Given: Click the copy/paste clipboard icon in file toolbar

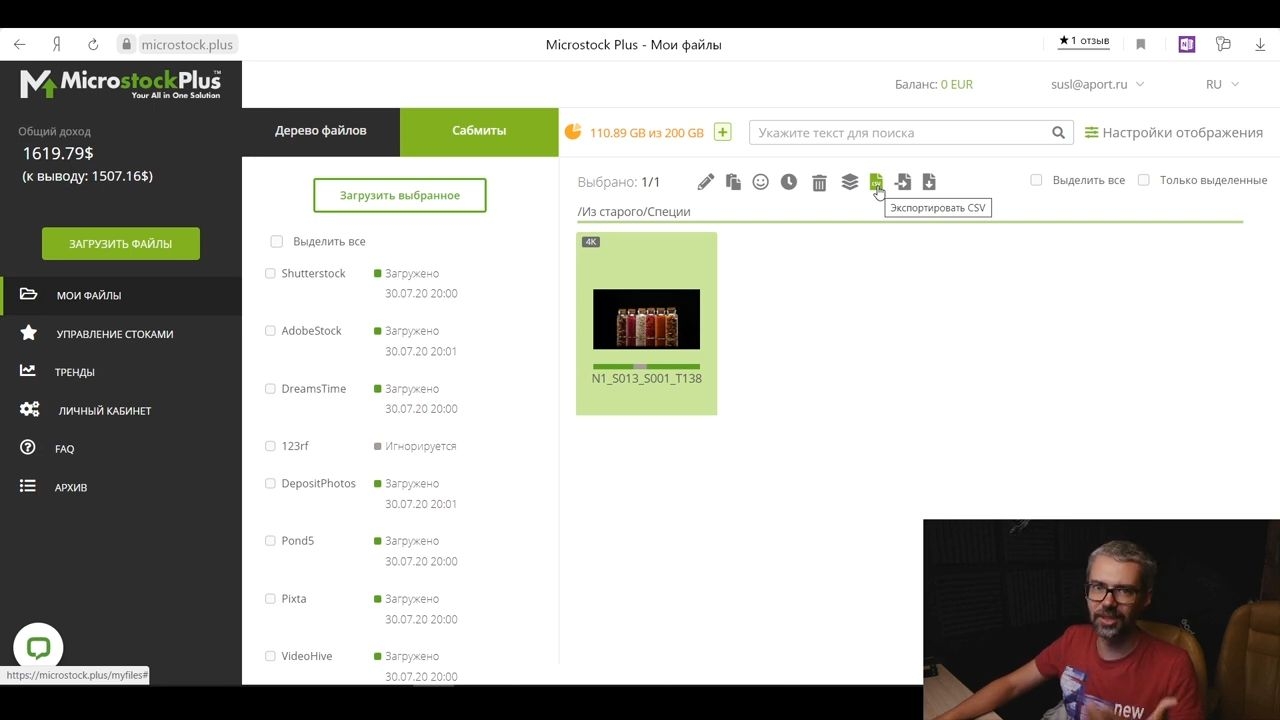Looking at the screenshot, I should [733, 182].
